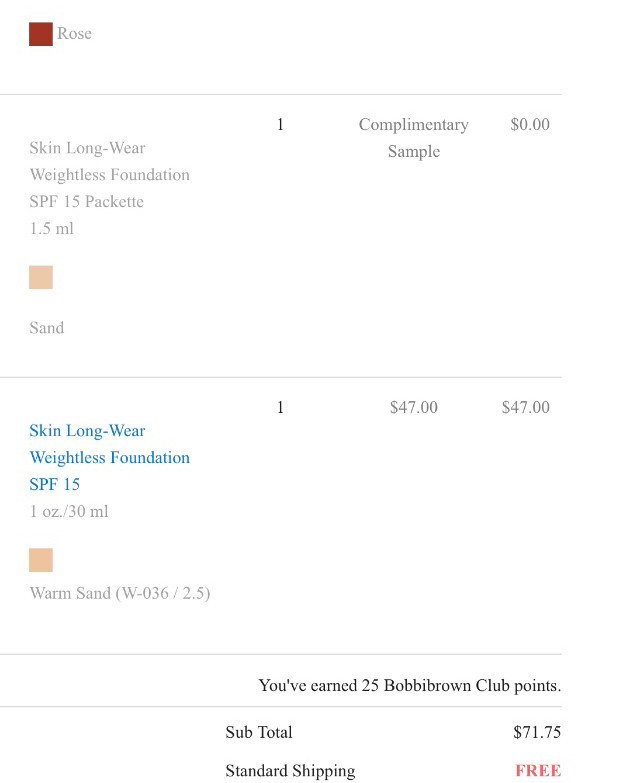Click Warm Sand (W-036 / 2.5) label

120,593
